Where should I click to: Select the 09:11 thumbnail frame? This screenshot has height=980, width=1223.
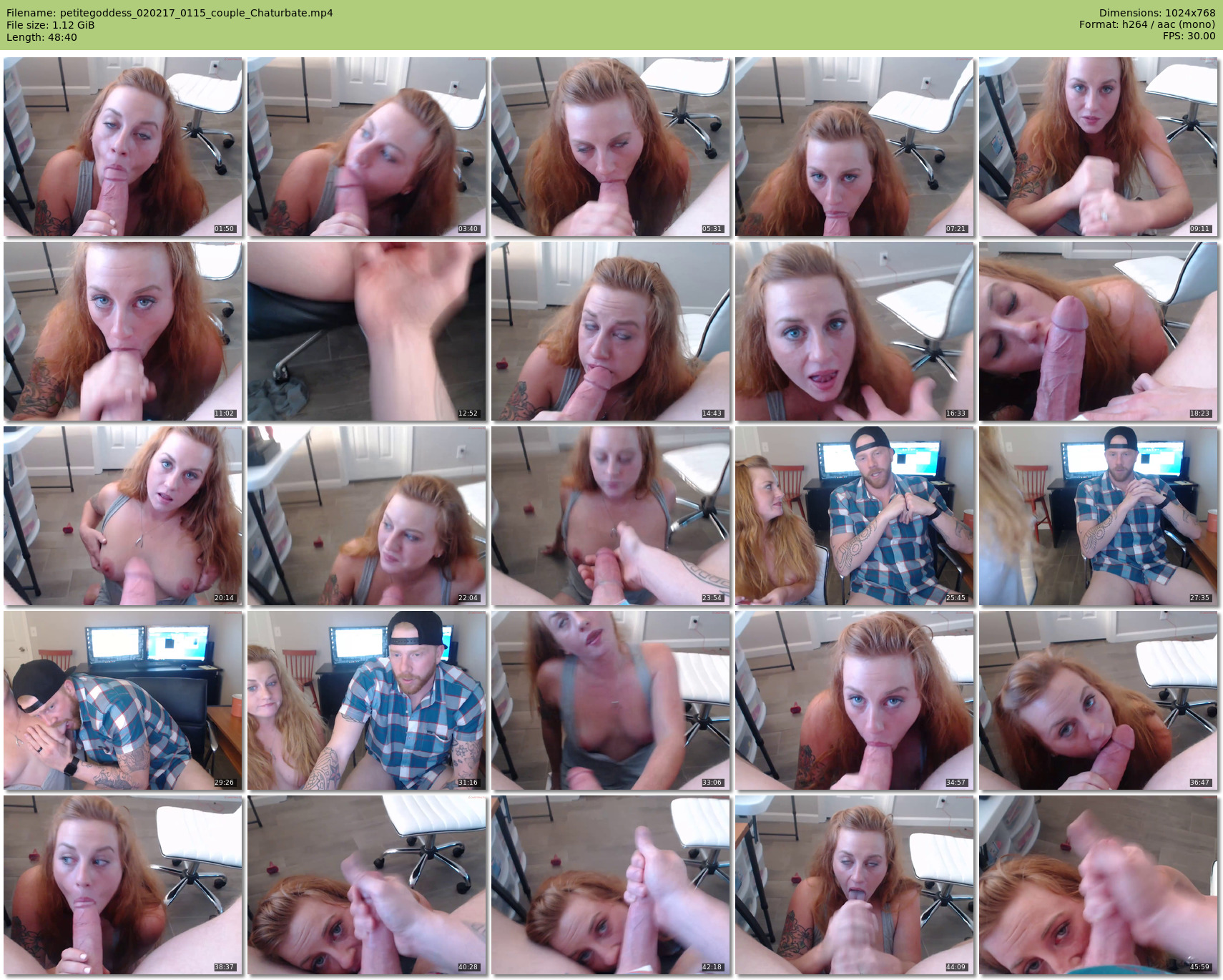click(x=1099, y=147)
